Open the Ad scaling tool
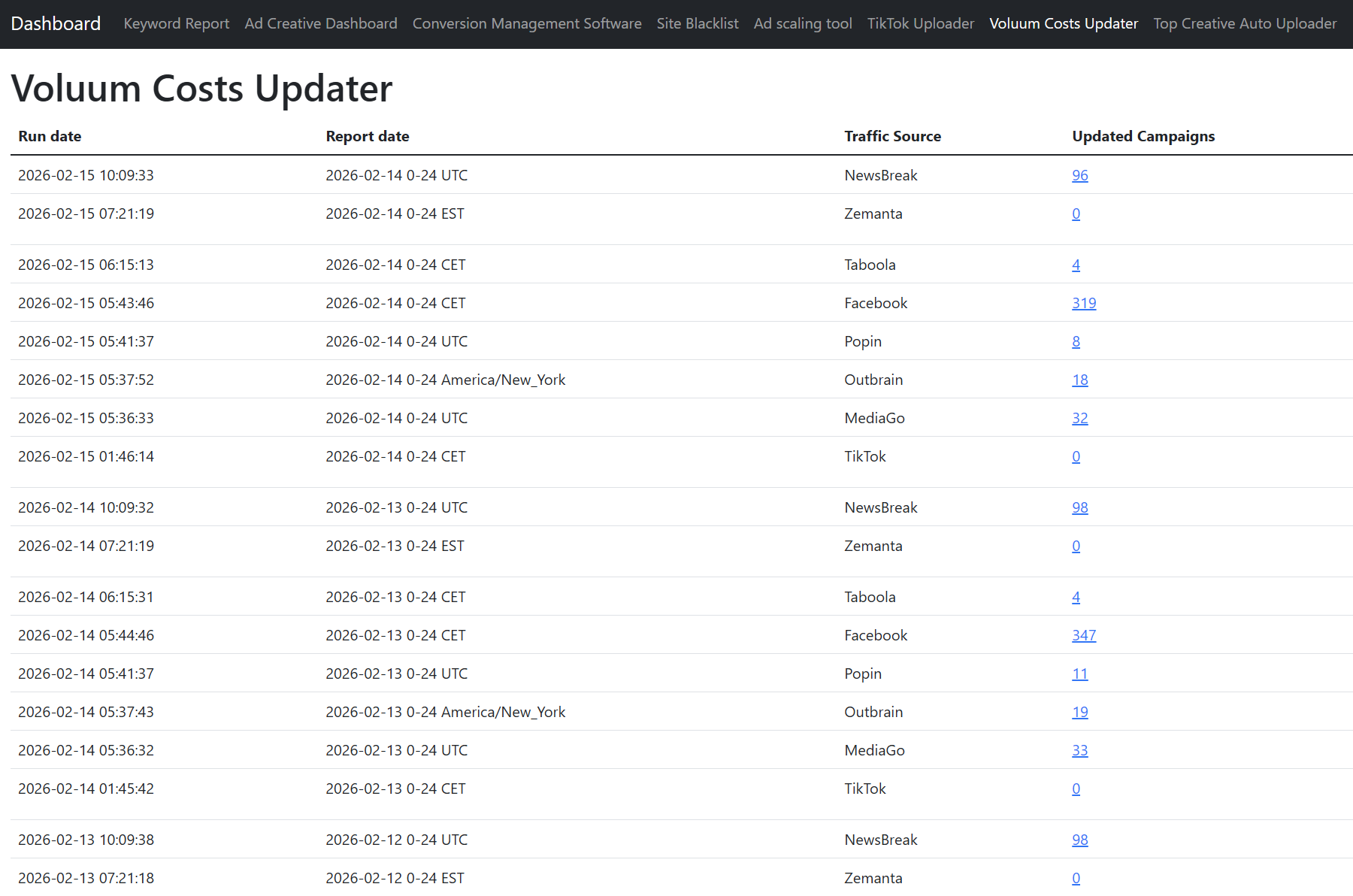The image size is (1353, 896). click(803, 23)
